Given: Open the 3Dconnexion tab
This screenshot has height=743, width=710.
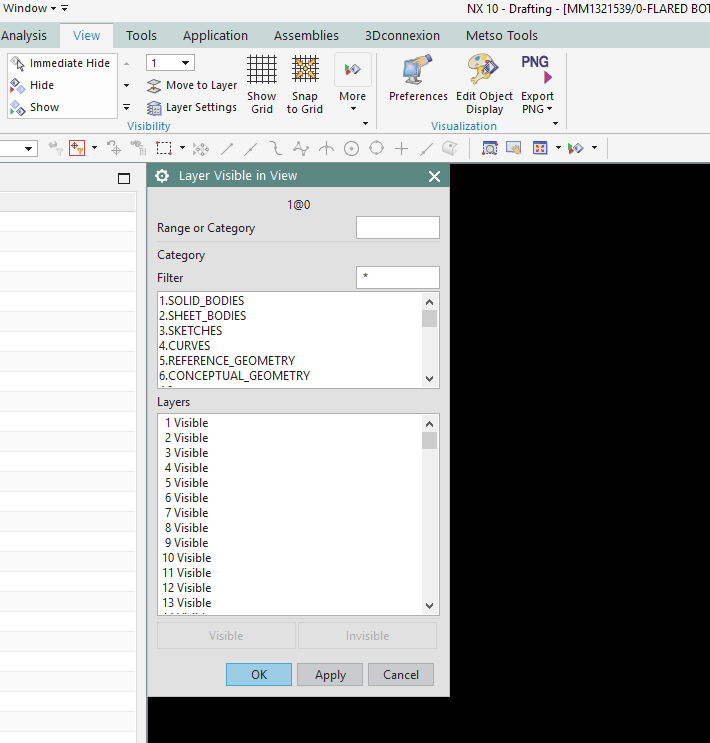Looking at the screenshot, I should (402, 36).
